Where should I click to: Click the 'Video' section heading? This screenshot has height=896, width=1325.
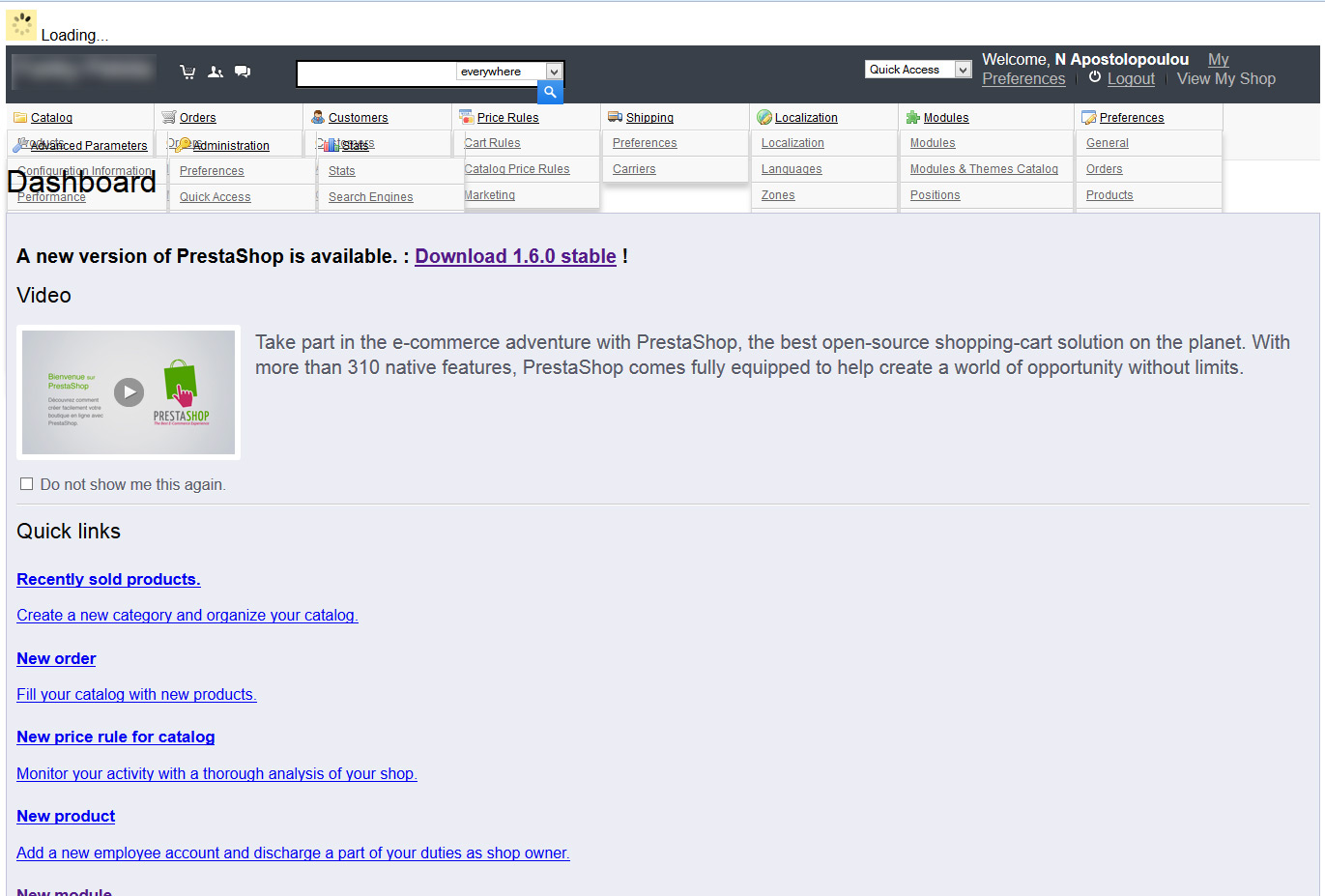[x=43, y=295]
